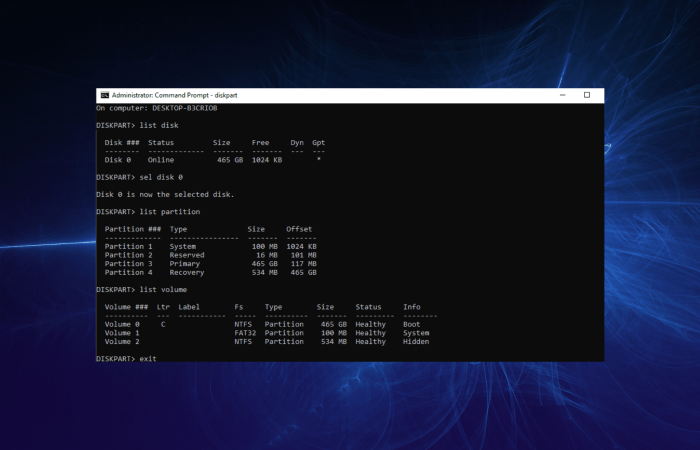
Task: Click the 'FAT32' filesystem of Volume 1
Action: click(x=245, y=333)
